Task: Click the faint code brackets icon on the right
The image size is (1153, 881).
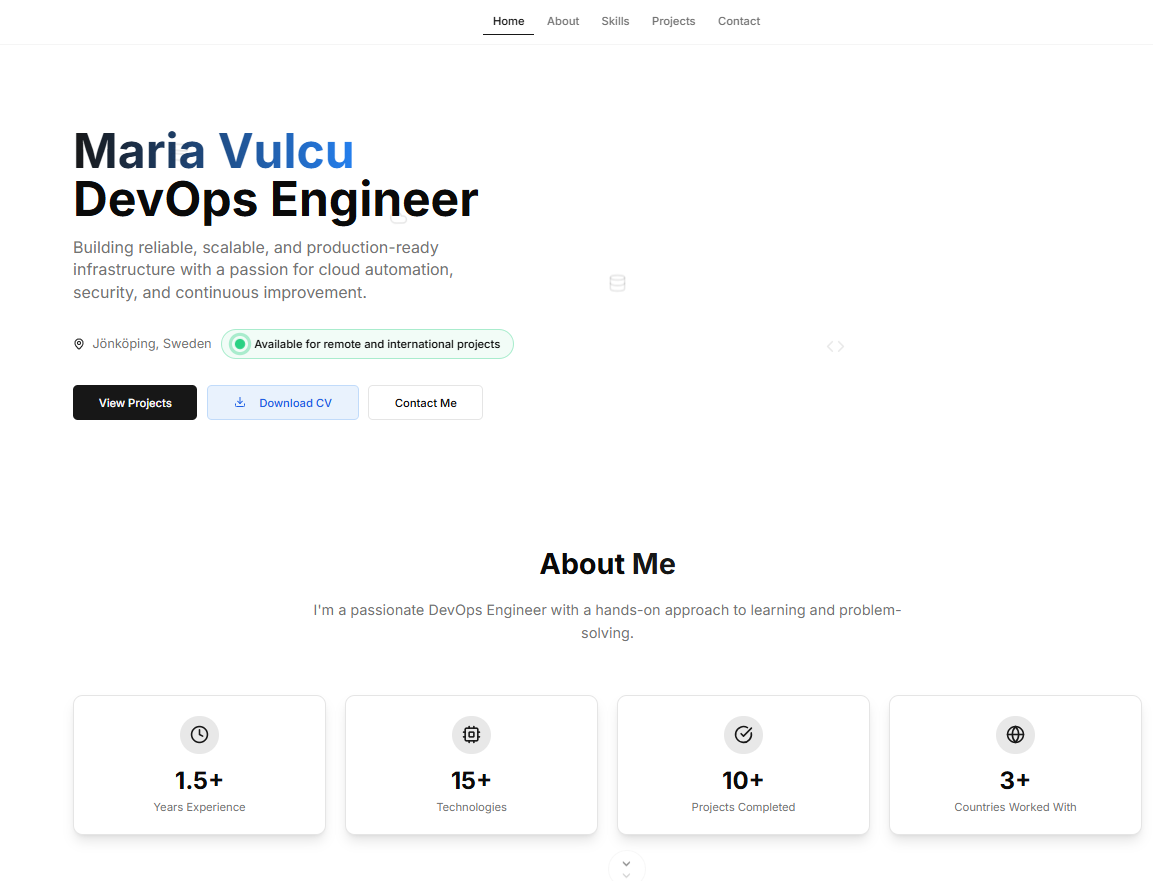Action: pos(835,345)
